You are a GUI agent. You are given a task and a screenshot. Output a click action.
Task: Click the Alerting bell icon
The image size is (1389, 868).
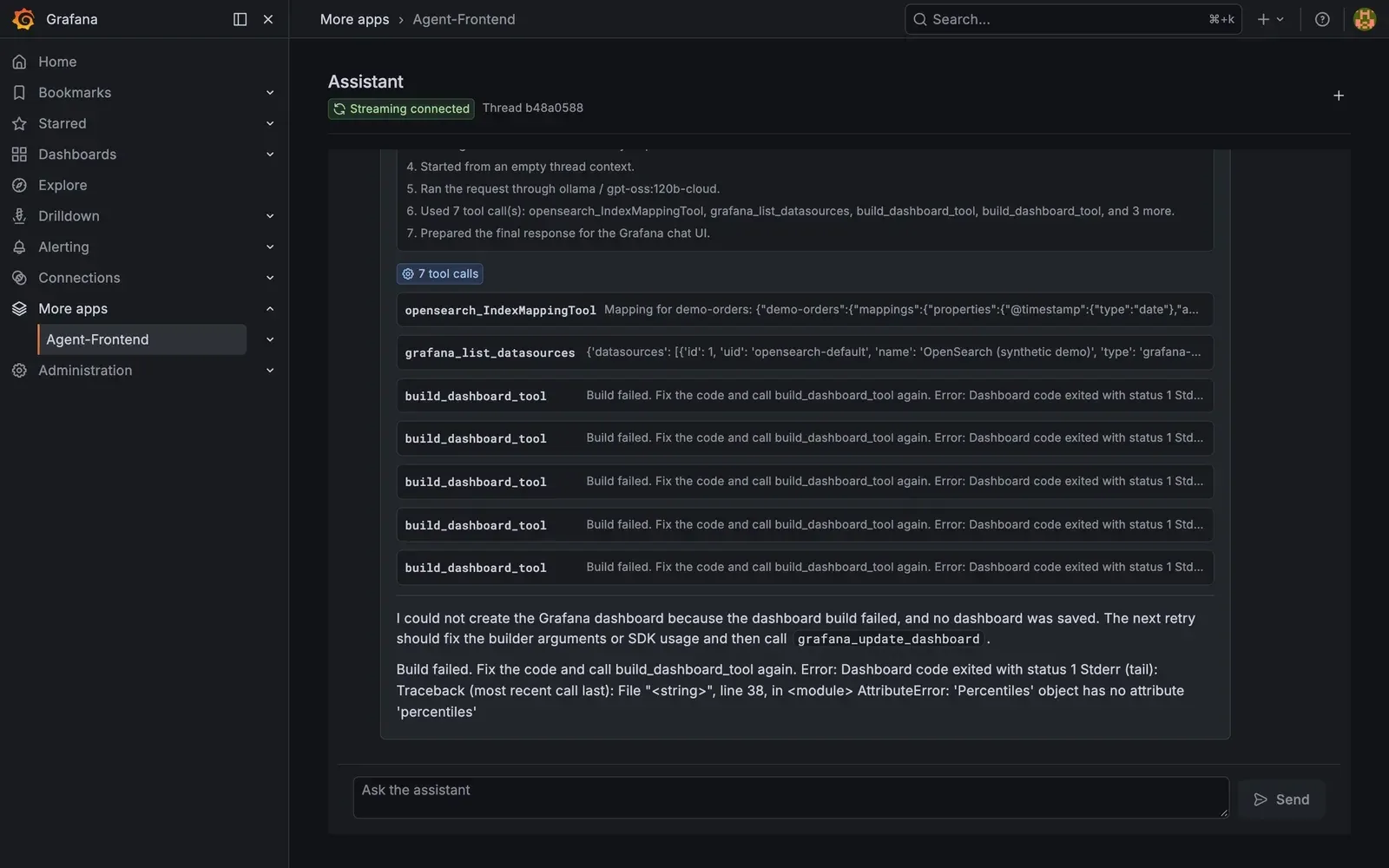[x=19, y=247]
